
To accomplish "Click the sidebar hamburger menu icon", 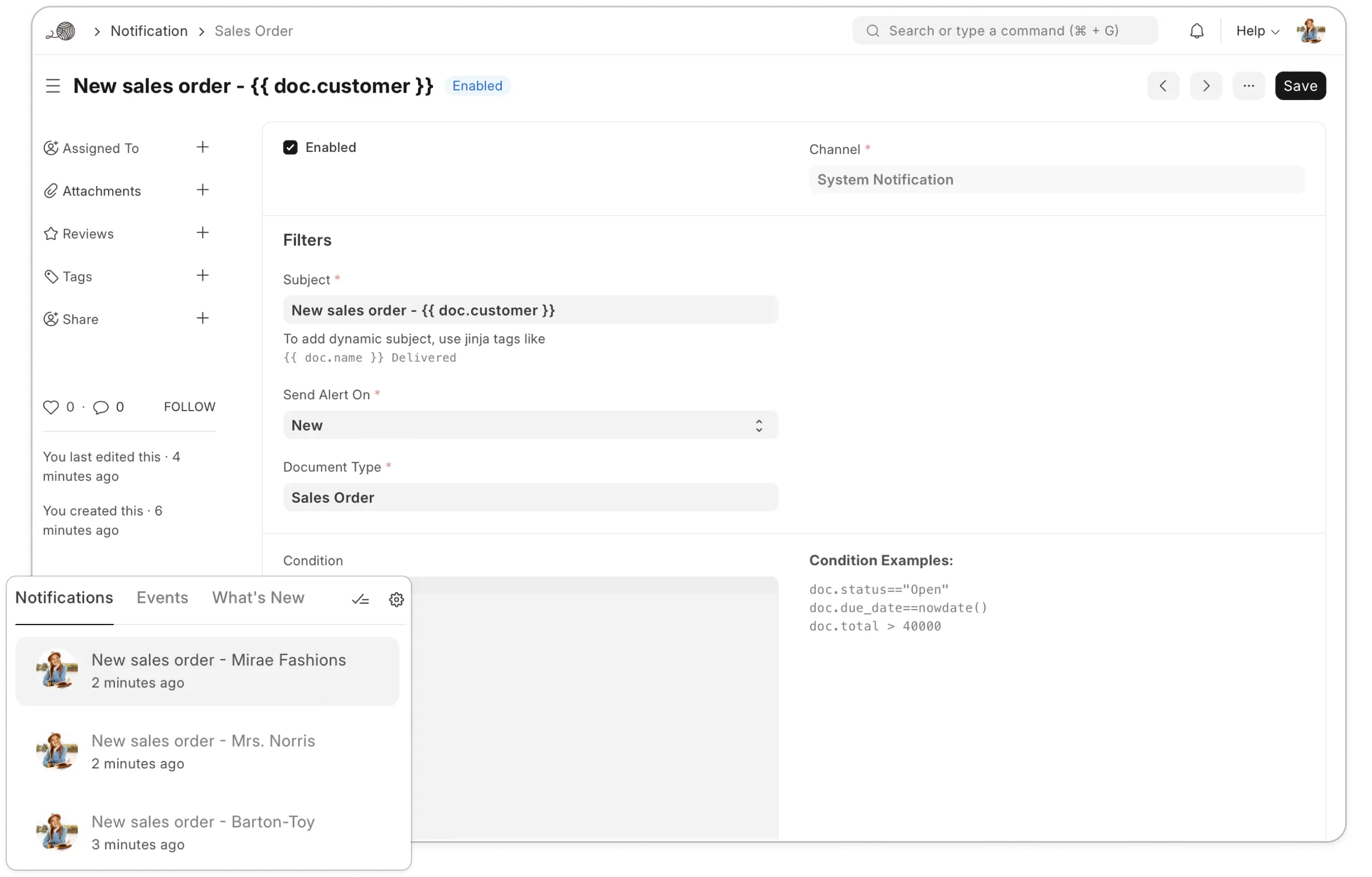I will (53, 86).
